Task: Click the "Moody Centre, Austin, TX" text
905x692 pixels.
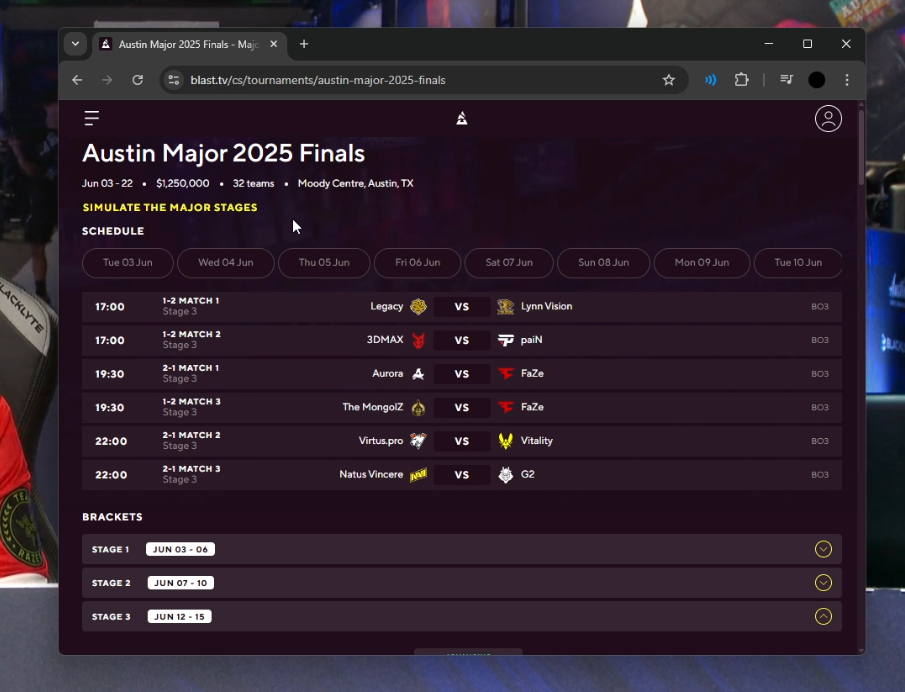Action: click(356, 184)
